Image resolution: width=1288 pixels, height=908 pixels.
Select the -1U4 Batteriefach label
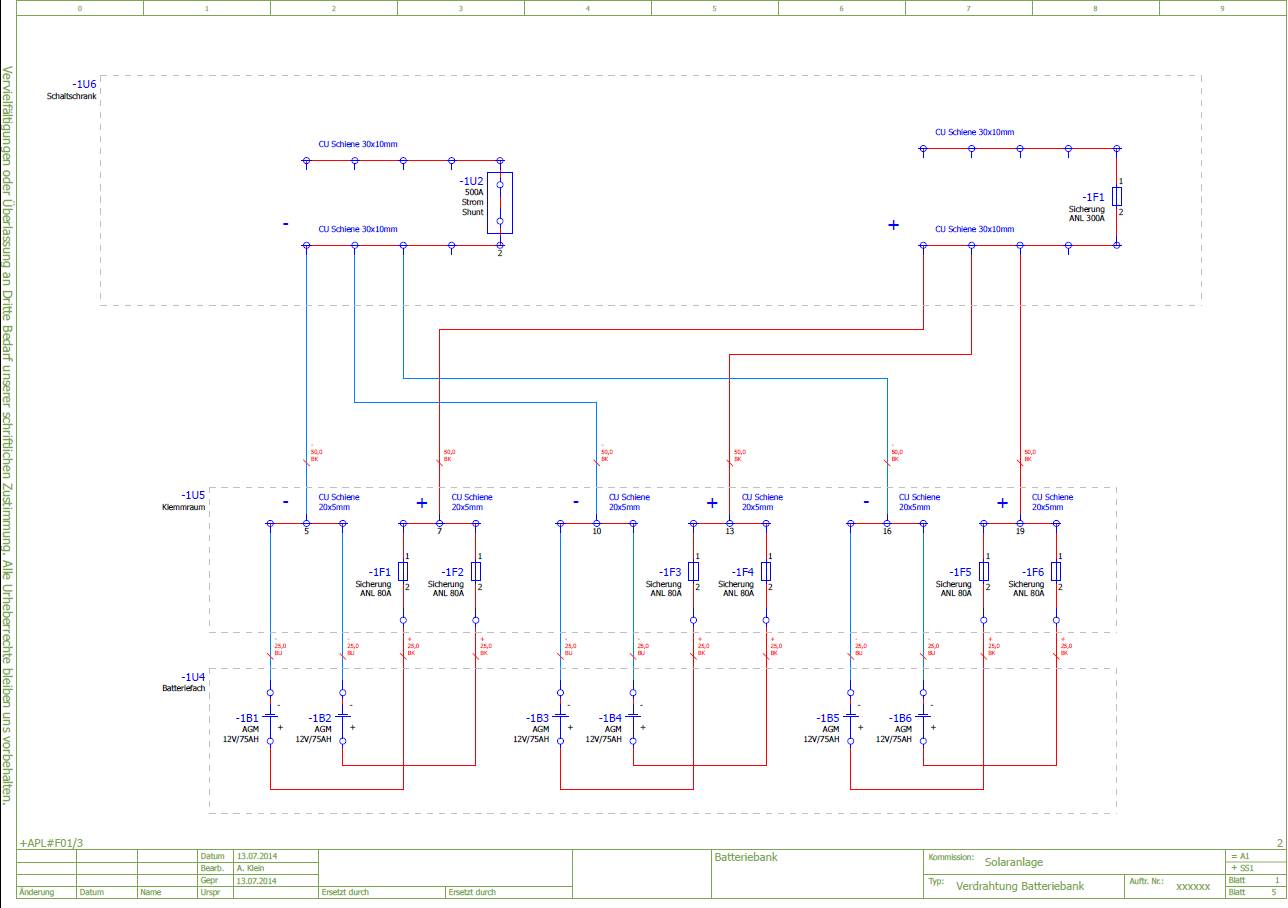pyautogui.click(x=183, y=682)
